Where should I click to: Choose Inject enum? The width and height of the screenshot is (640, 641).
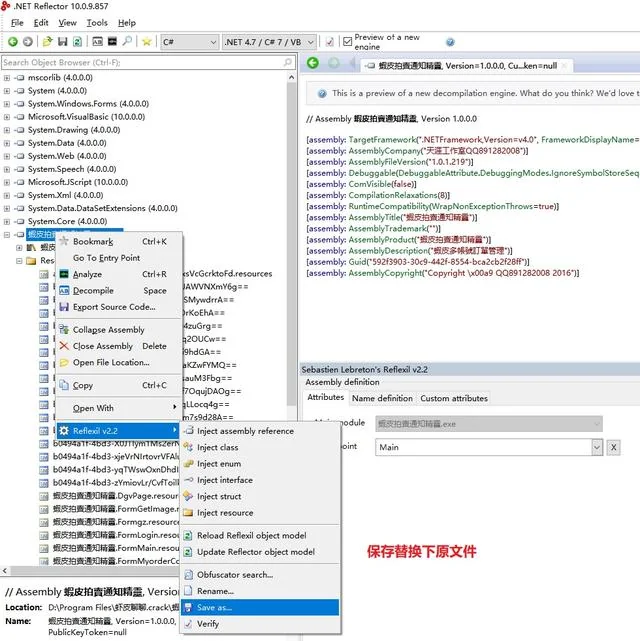tap(260, 464)
